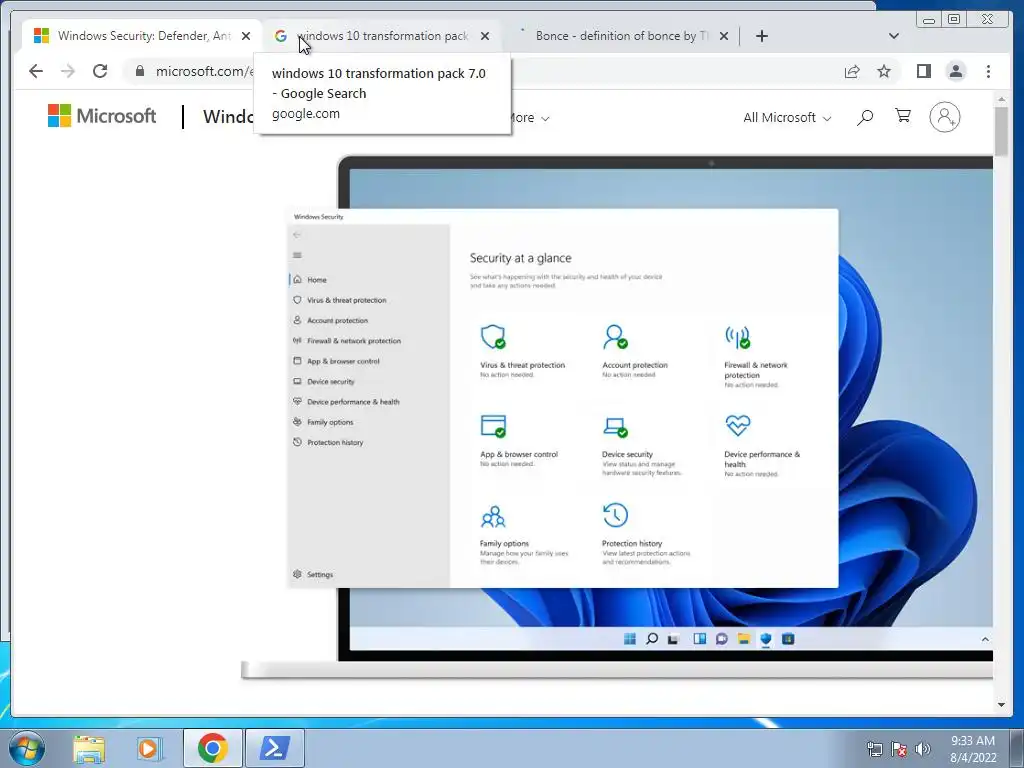
Task: Expand the More navigation menu
Action: pos(529,118)
